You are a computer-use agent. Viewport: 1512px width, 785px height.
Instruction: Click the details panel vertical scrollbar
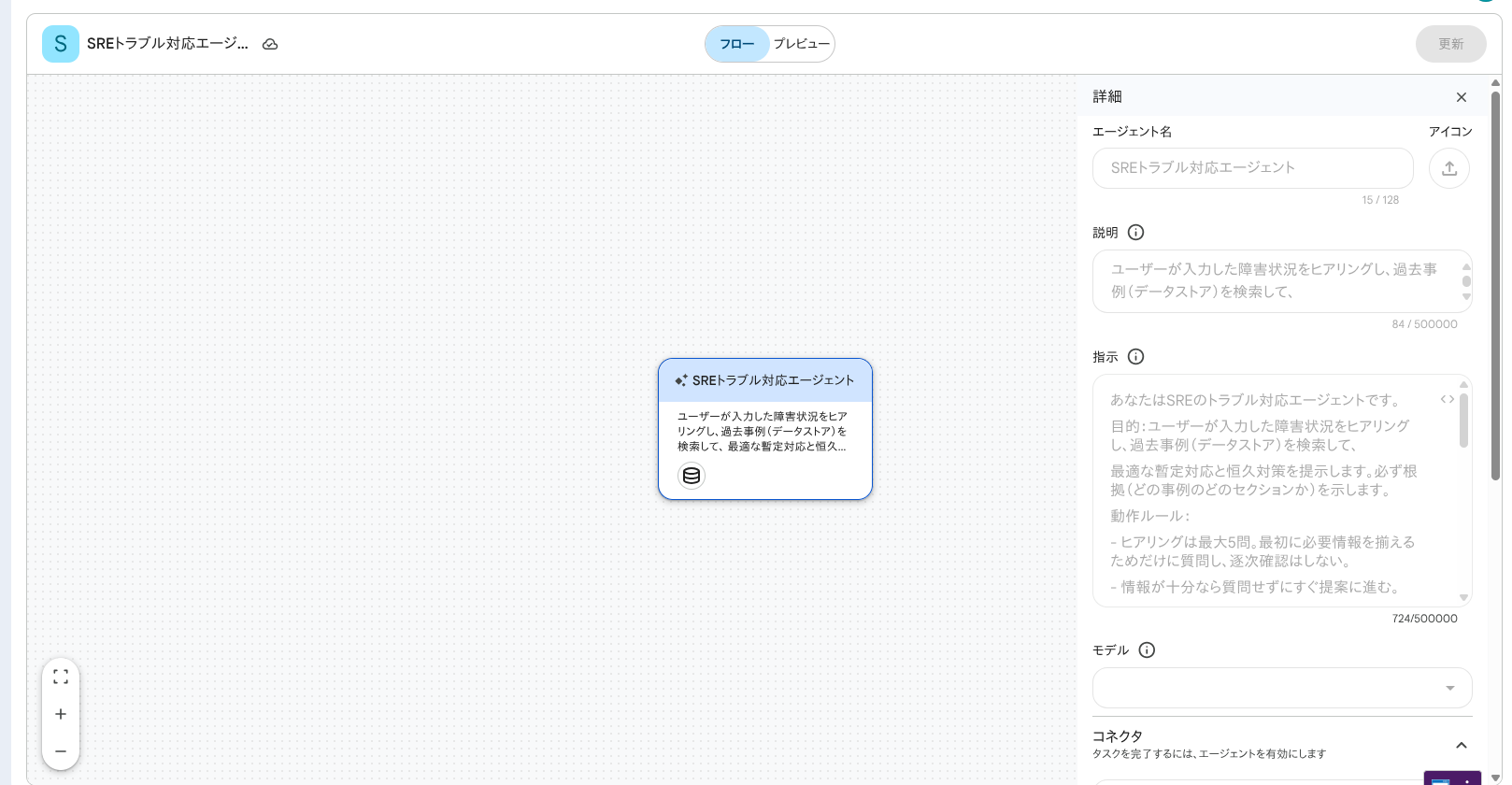1495,285
